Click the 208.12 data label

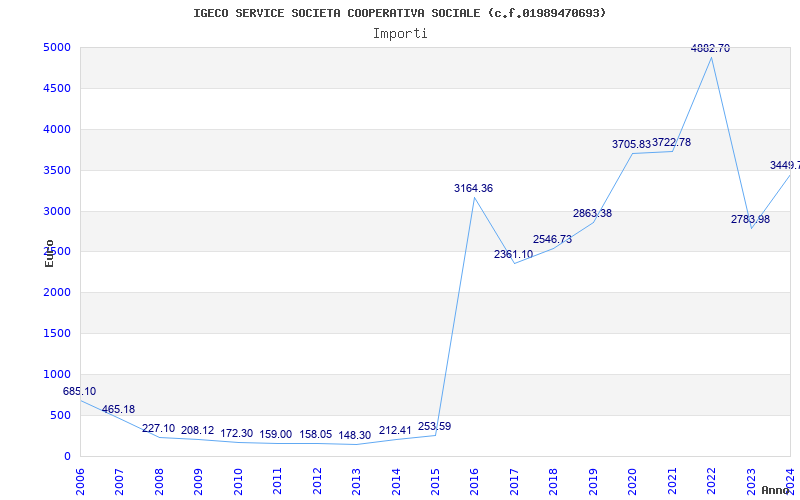[x=197, y=431]
